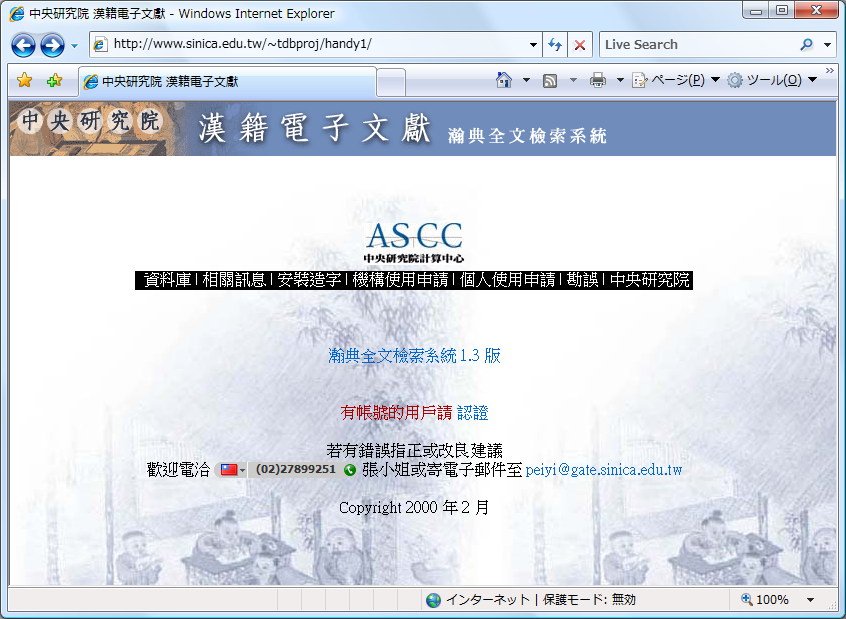Expand the Home button dropdown arrow
Screen dimensions: 846x619
coord(526,80)
